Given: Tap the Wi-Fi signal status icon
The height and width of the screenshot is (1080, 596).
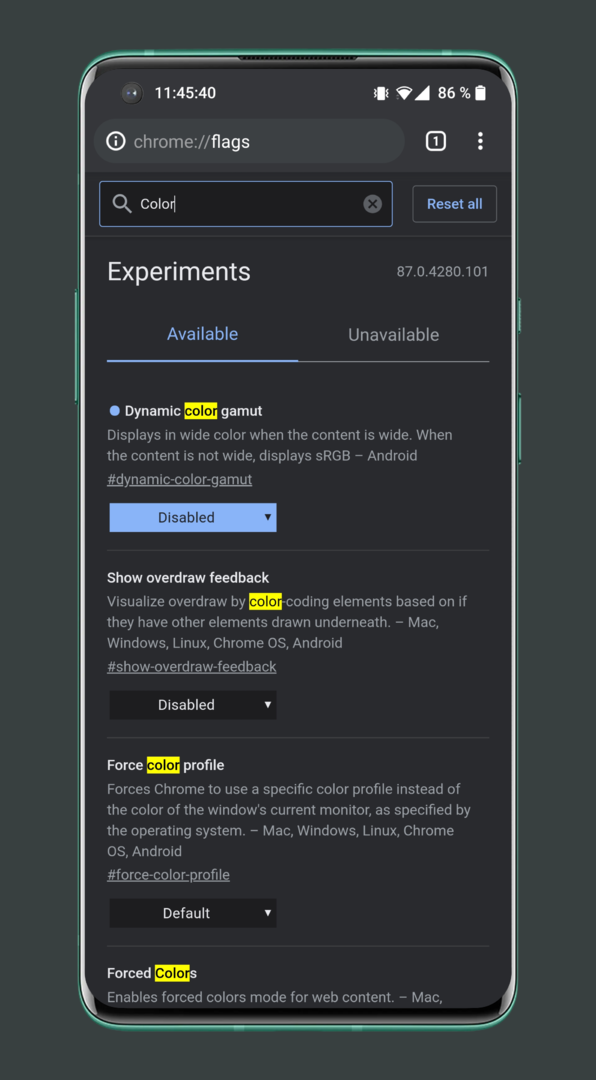Looking at the screenshot, I should tap(404, 93).
